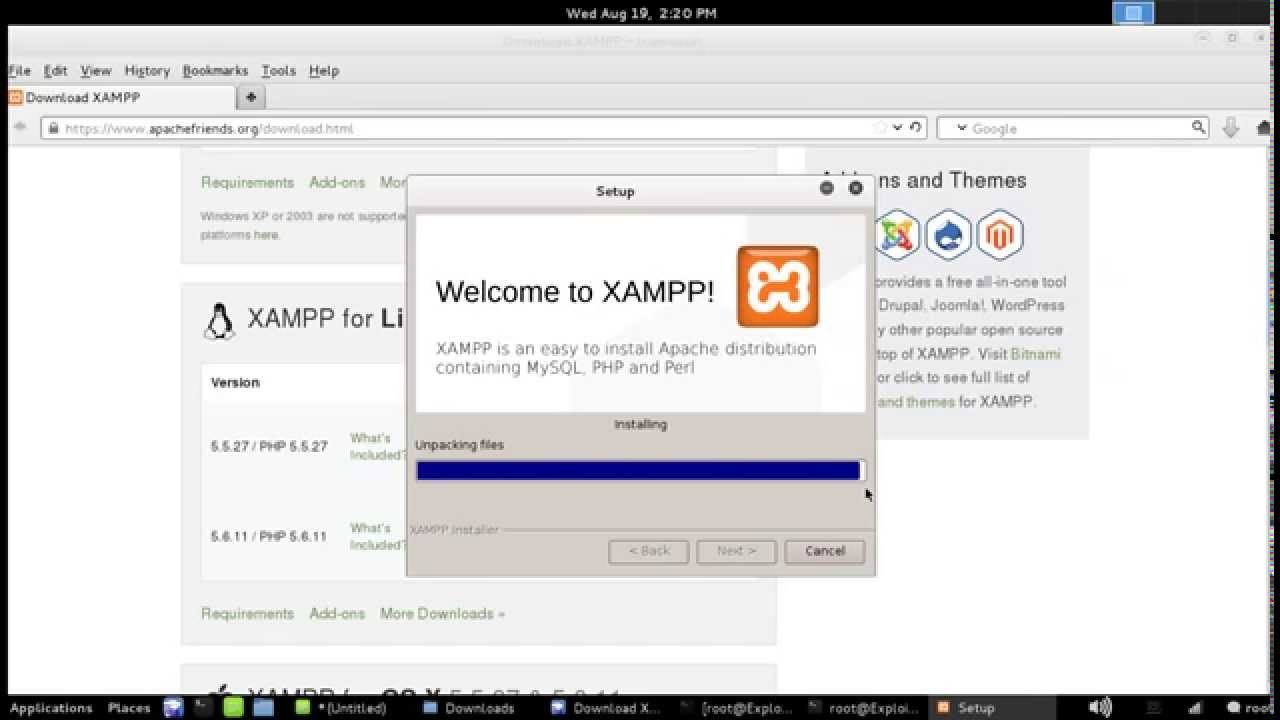
Task: Open the Help menu
Action: tap(324, 70)
